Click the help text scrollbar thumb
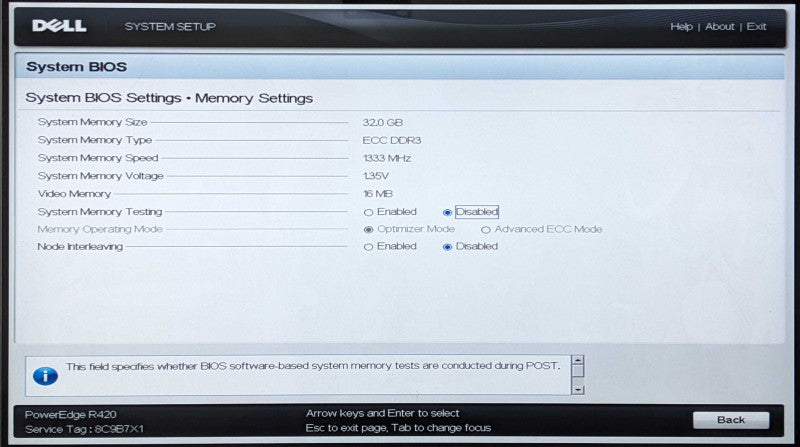 click(x=578, y=370)
